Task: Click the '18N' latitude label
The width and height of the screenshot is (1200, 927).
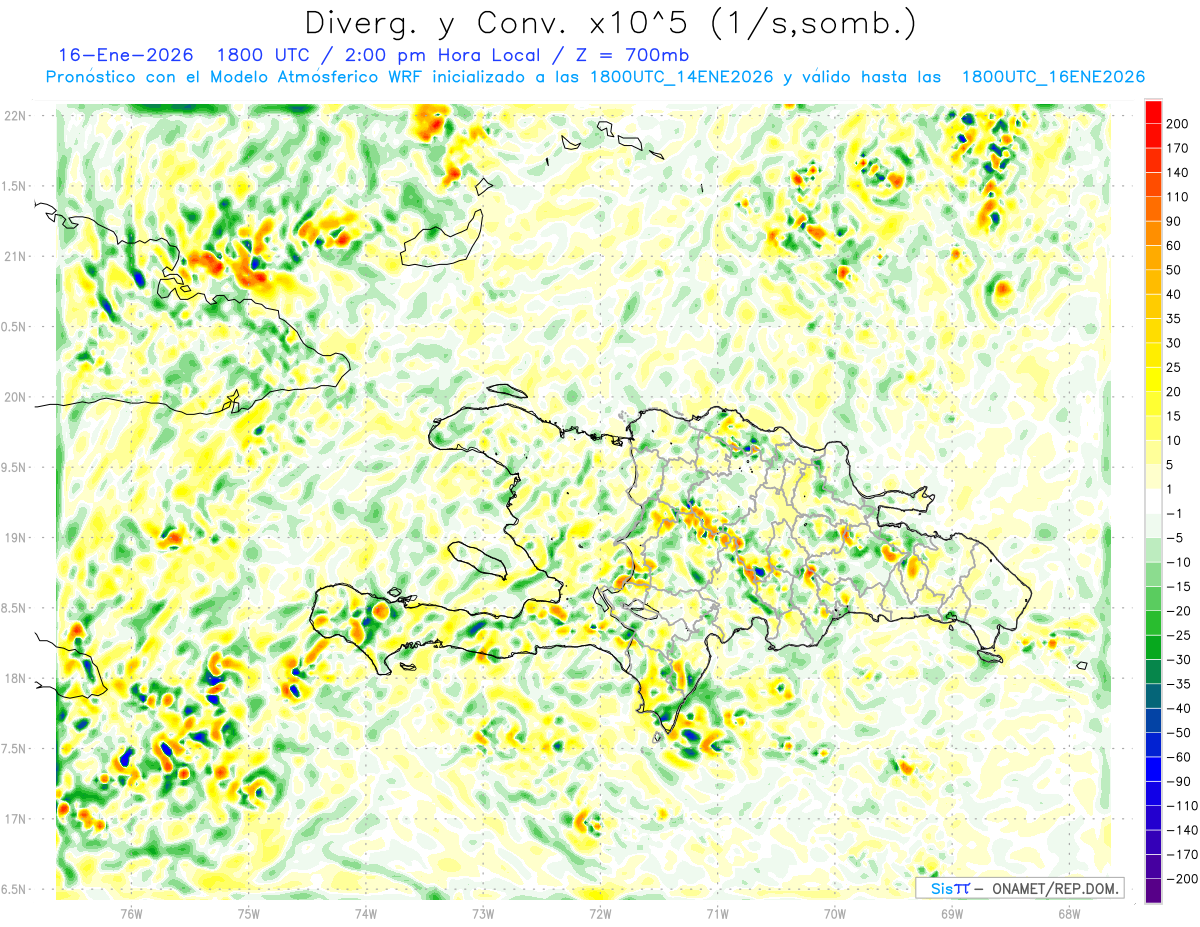Action: click(x=15, y=679)
